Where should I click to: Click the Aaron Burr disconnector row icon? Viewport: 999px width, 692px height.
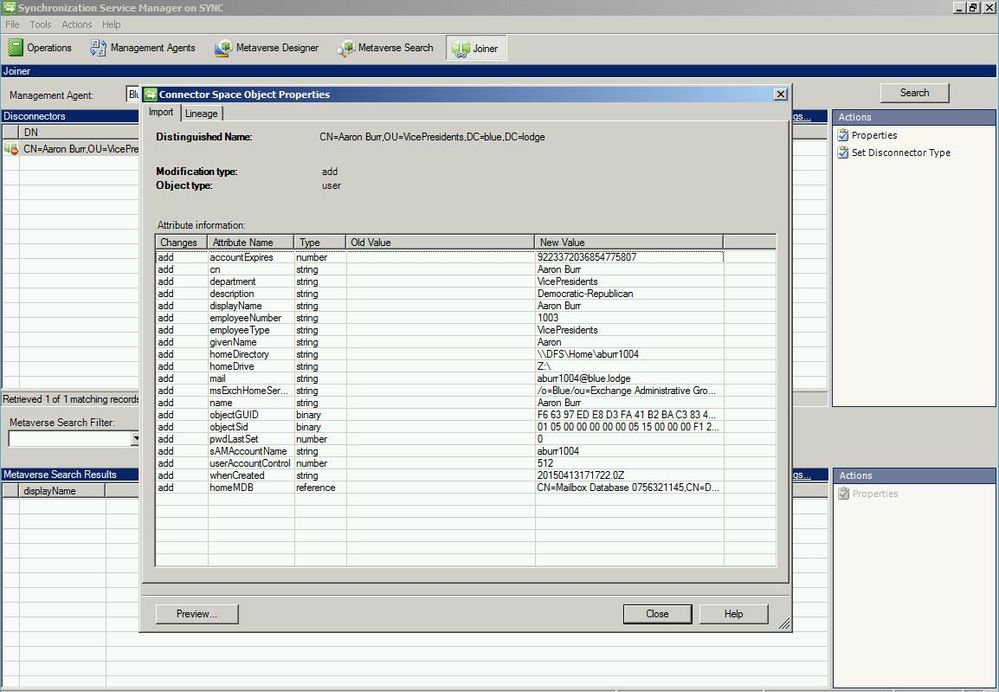[11, 149]
